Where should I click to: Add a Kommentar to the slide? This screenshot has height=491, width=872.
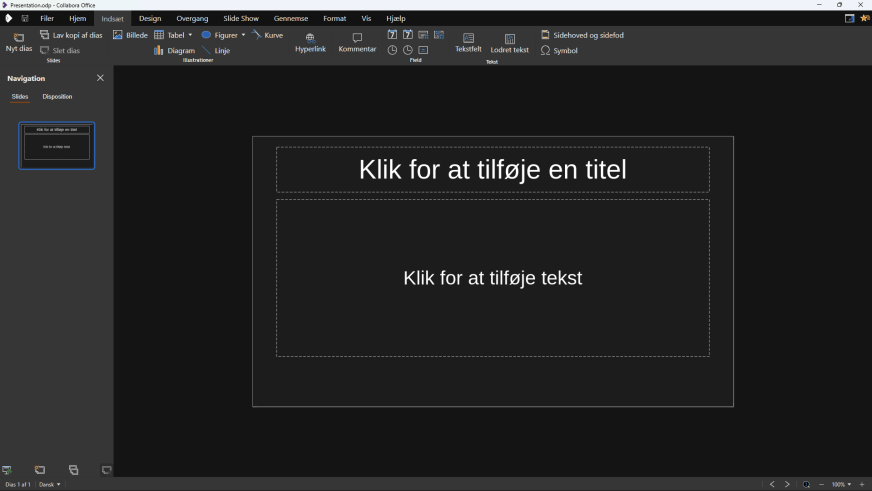tap(357, 42)
